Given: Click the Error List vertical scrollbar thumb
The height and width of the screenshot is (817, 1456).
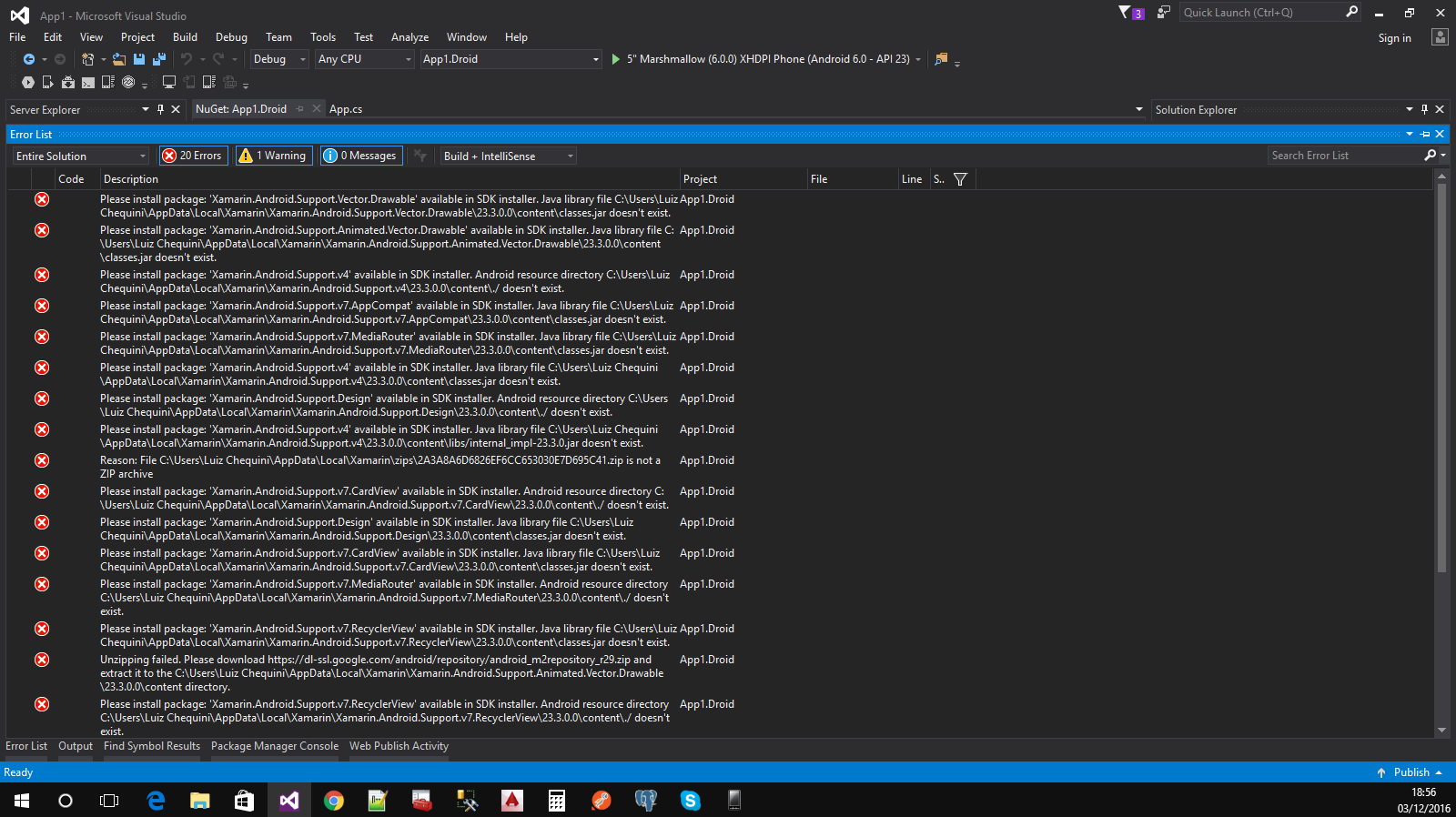Looking at the screenshot, I should 1441,378.
